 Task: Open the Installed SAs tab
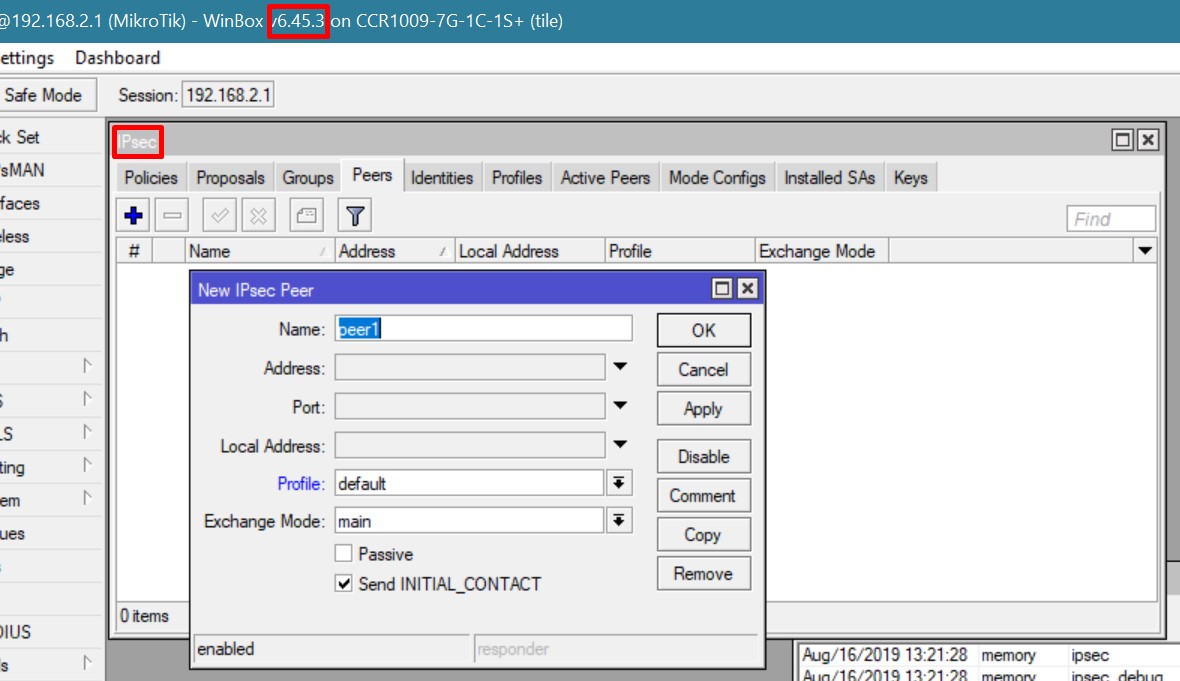[x=829, y=177]
